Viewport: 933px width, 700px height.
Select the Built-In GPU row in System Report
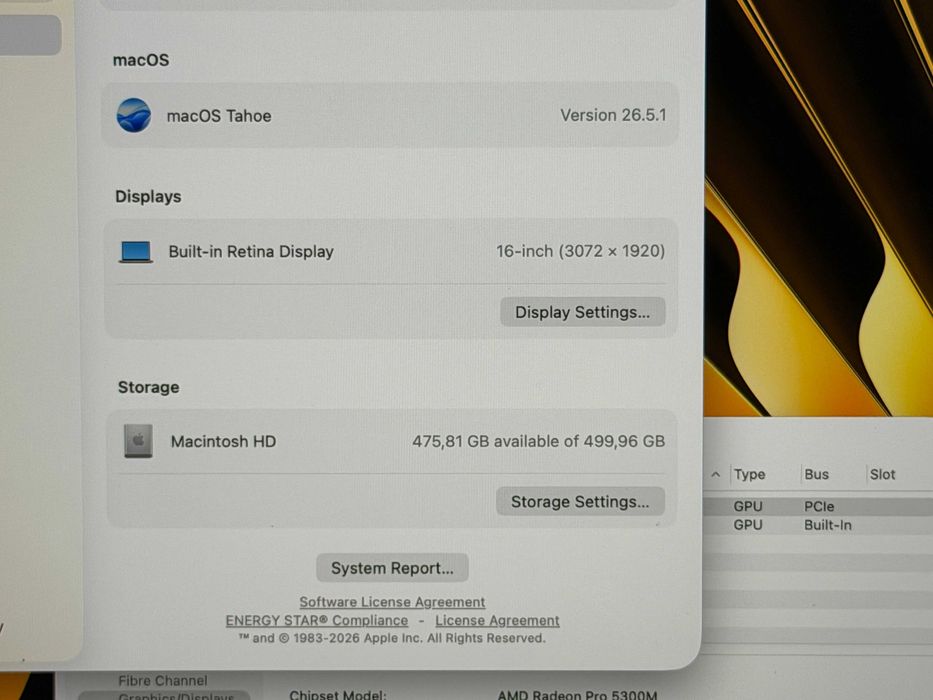818,525
